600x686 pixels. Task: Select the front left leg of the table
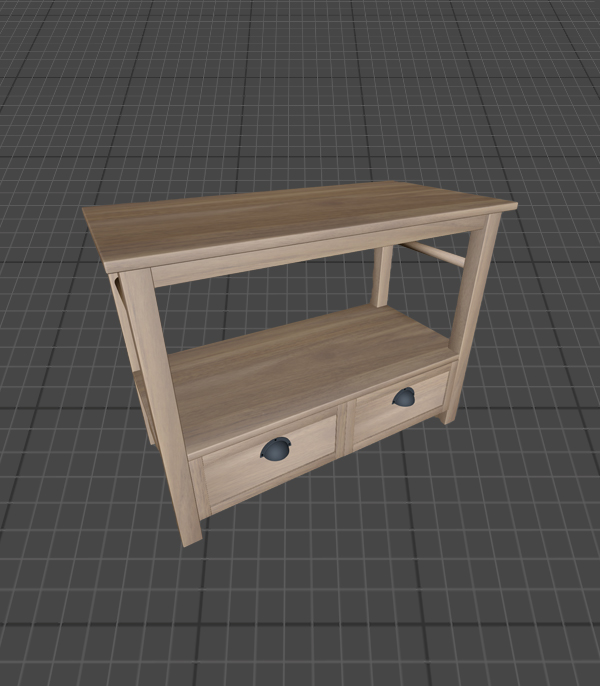[160, 407]
